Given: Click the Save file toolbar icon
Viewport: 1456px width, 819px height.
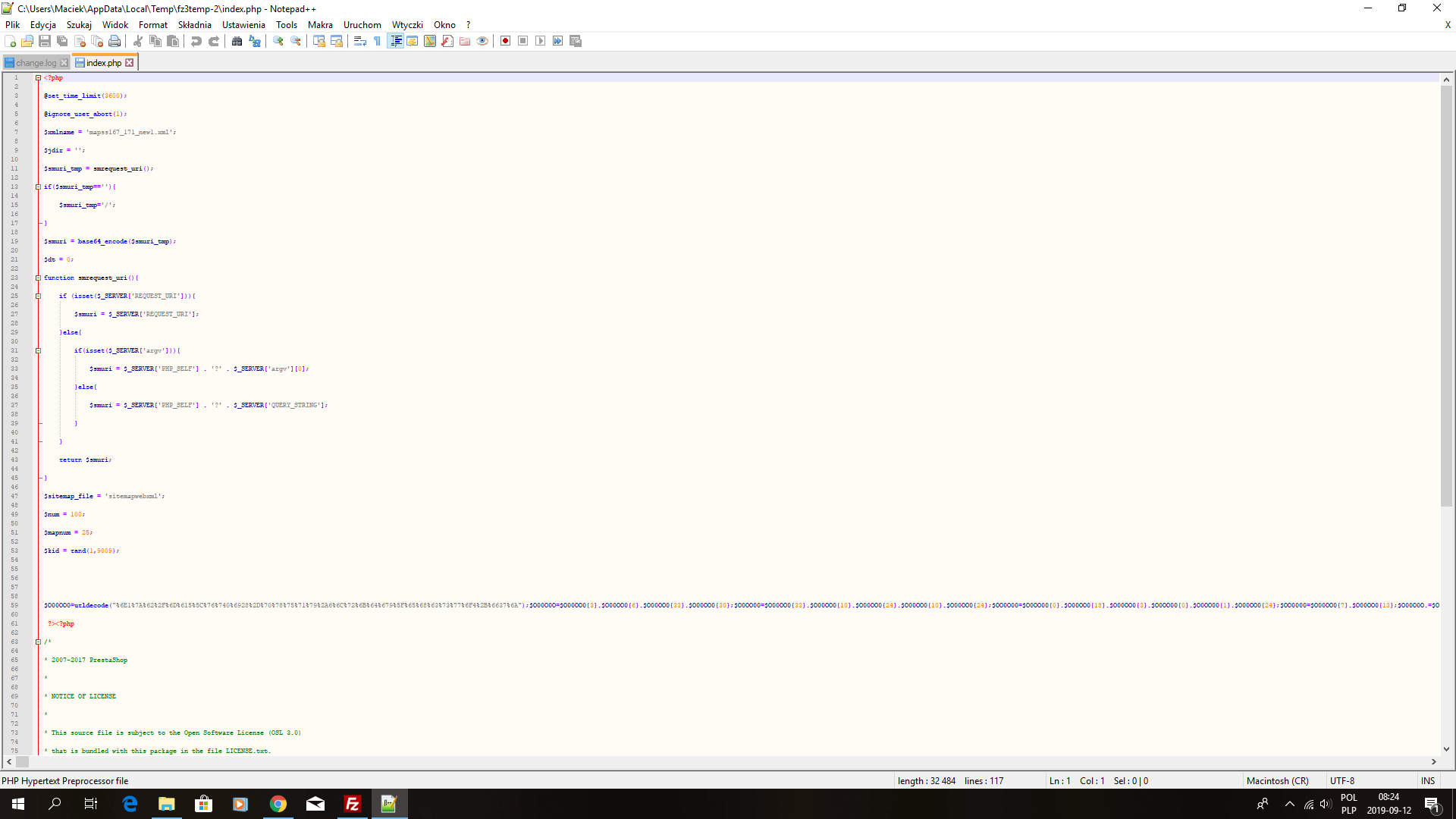Looking at the screenshot, I should pos(45,41).
